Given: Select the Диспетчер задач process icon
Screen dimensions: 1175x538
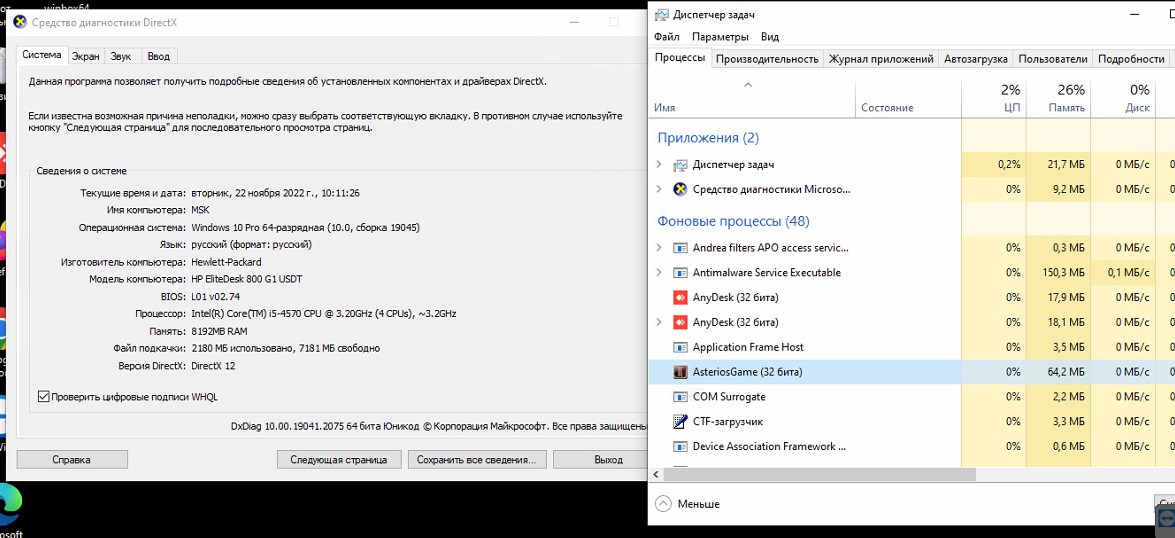Looking at the screenshot, I should (680, 165).
